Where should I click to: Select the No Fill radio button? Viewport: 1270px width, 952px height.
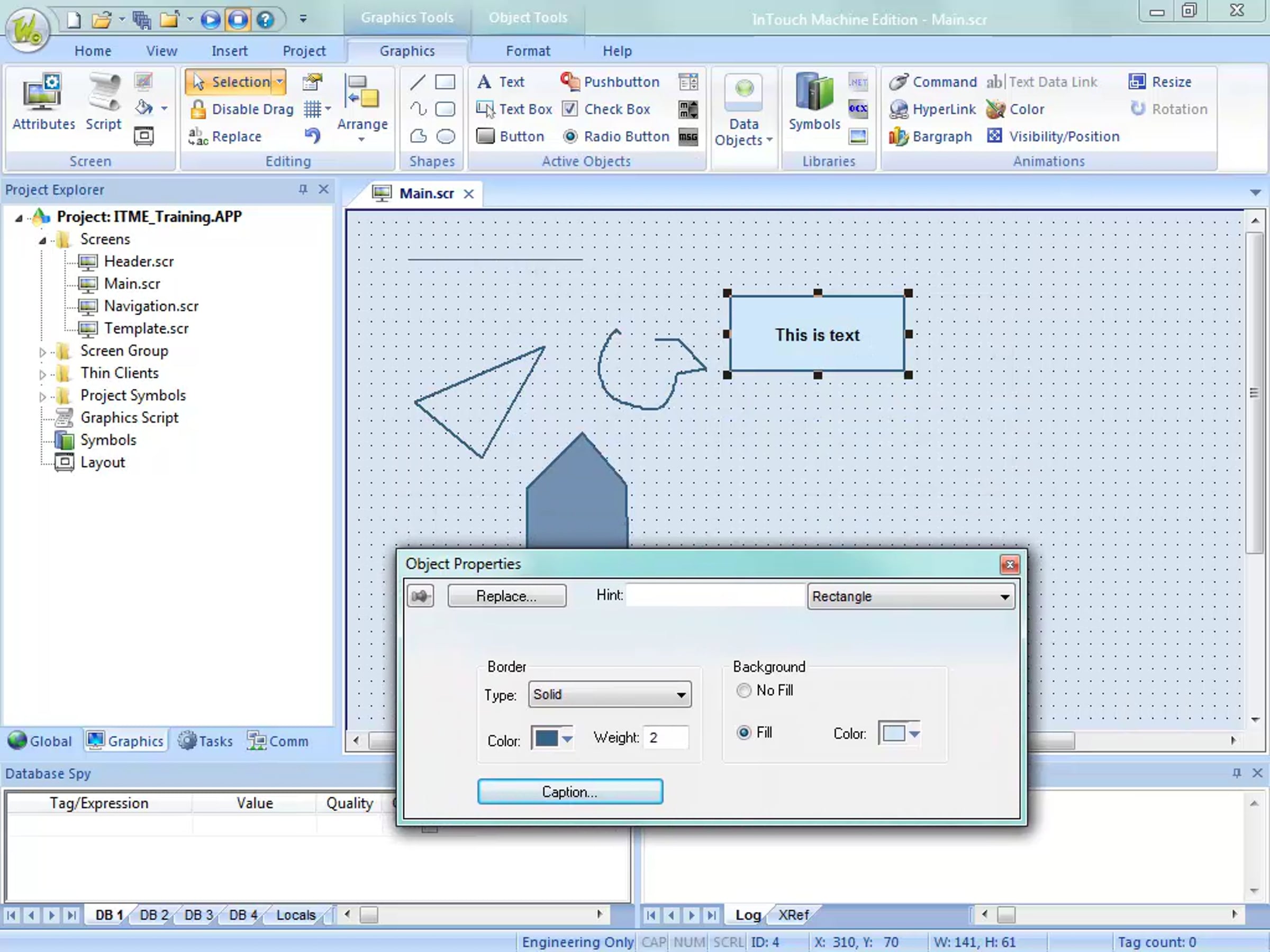[743, 690]
